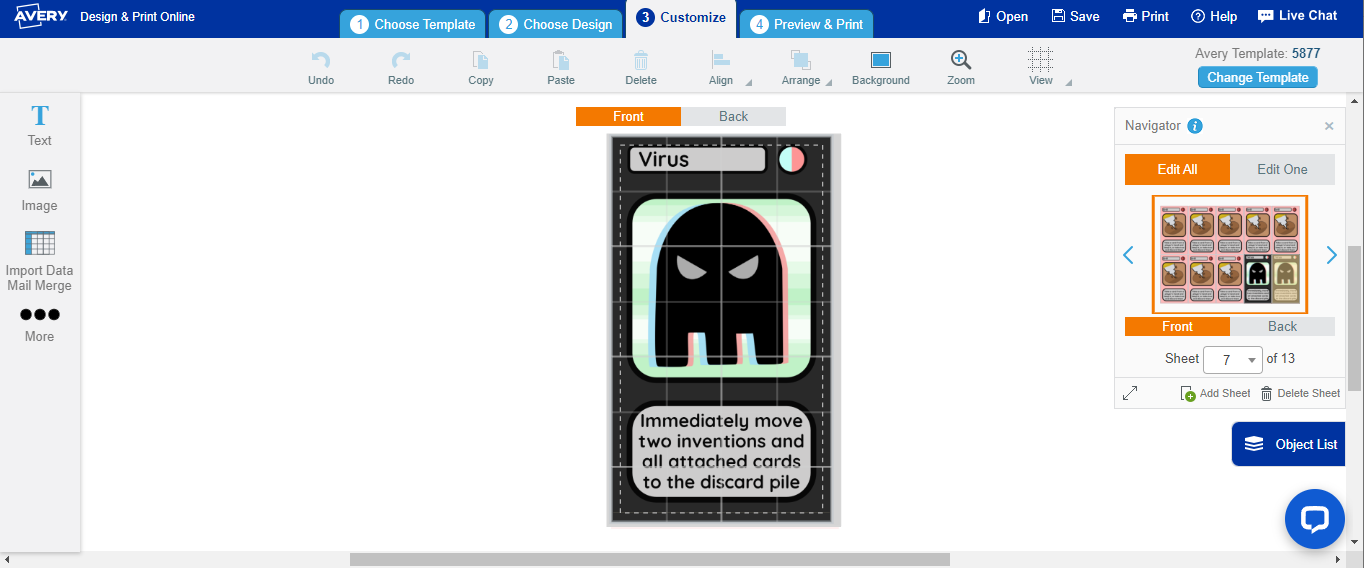Select Back in the Navigator panel

tap(1282, 326)
